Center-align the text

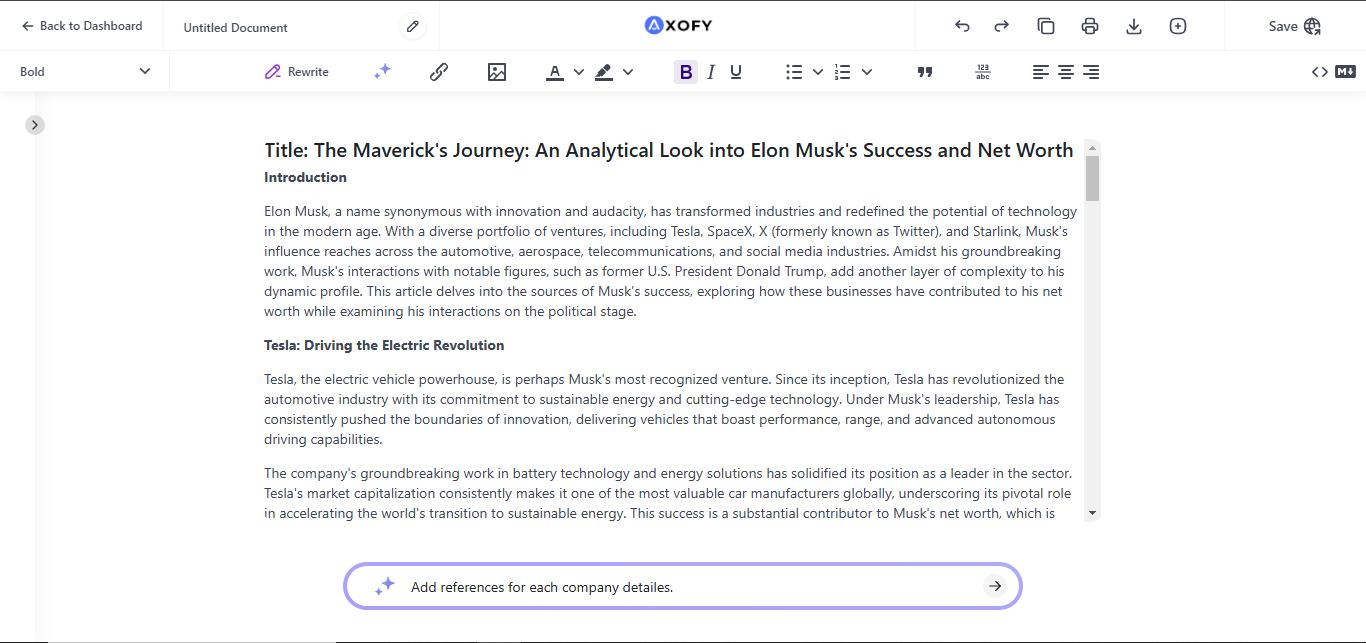coord(1066,72)
